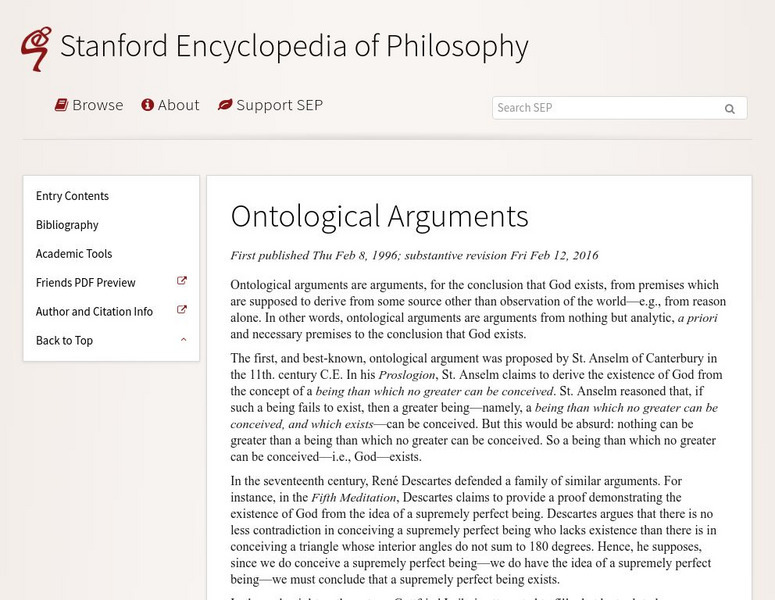Open Academic Tools sidebar link
Viewport: 775px width, 600px height.
coord(74,254)
